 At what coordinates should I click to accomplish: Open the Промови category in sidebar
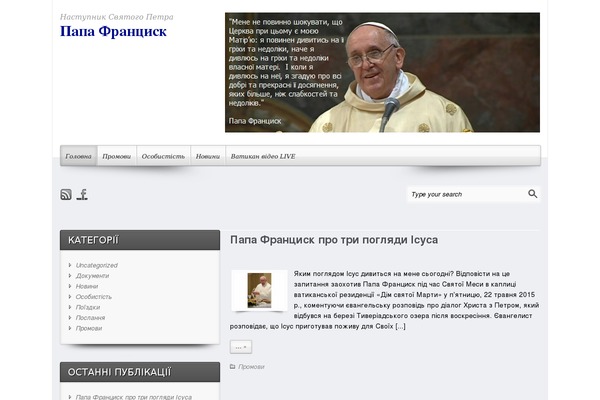[89, 328]
